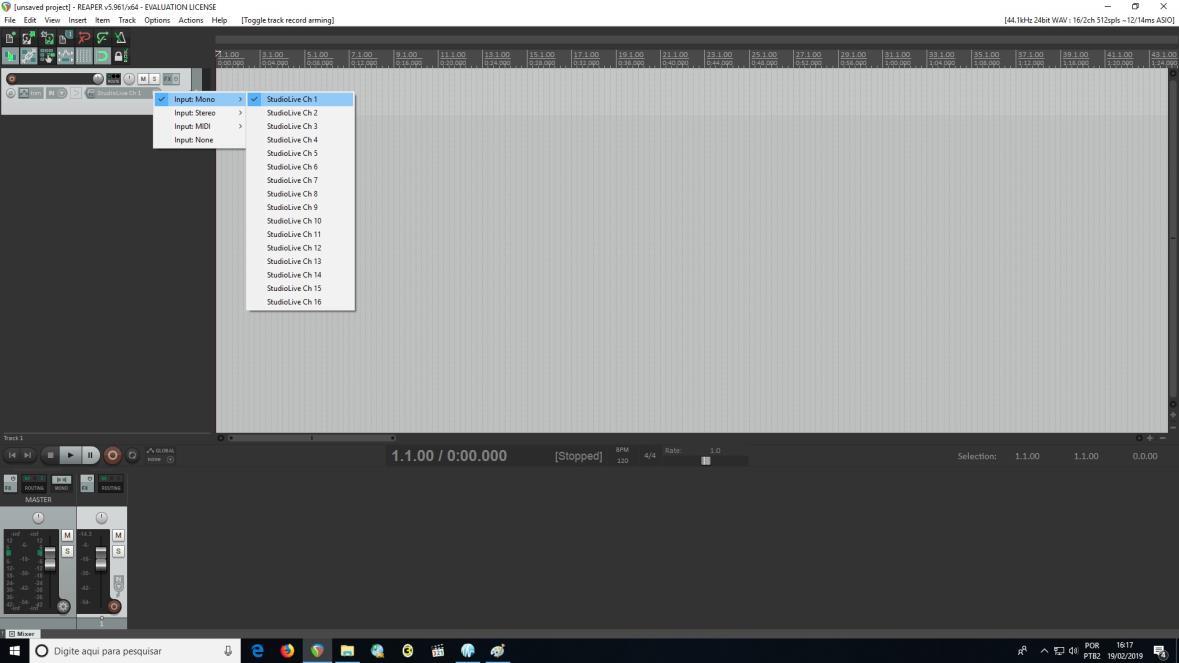
Task: Open Master ROUTING button in mixer
Action: (34, 483)
